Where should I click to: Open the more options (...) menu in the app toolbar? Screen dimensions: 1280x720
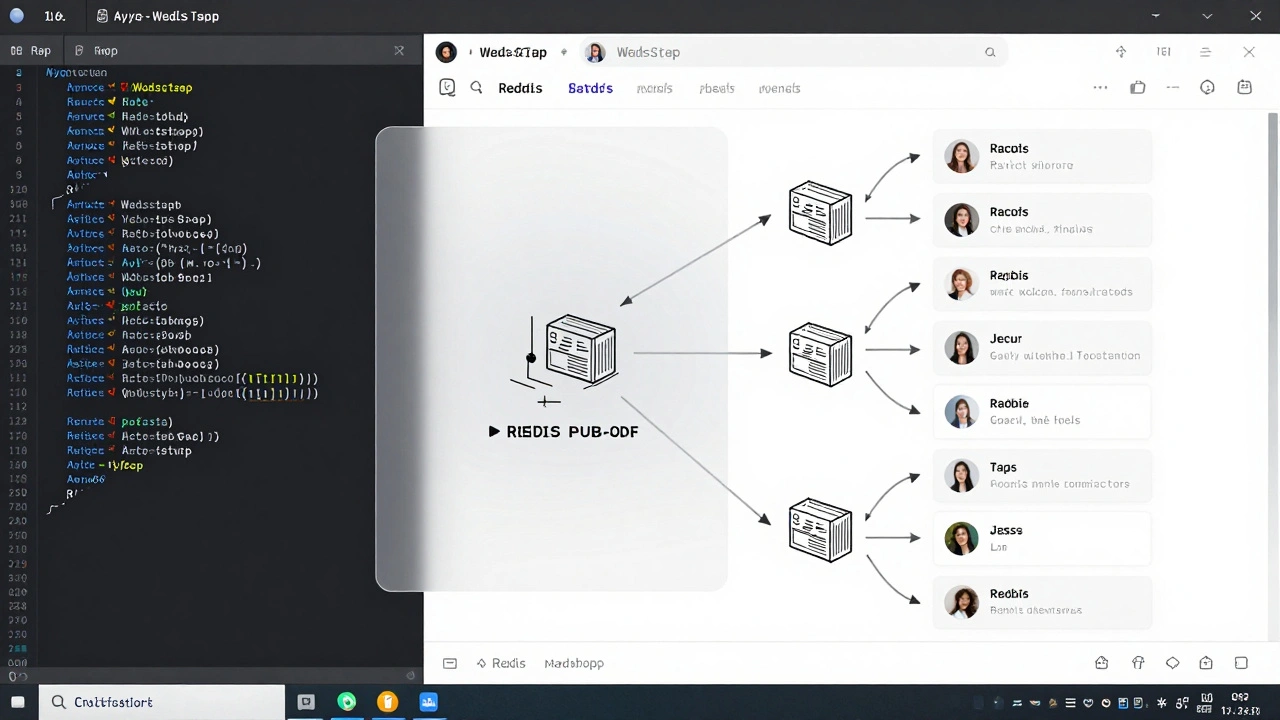(x=1100, y=87)
